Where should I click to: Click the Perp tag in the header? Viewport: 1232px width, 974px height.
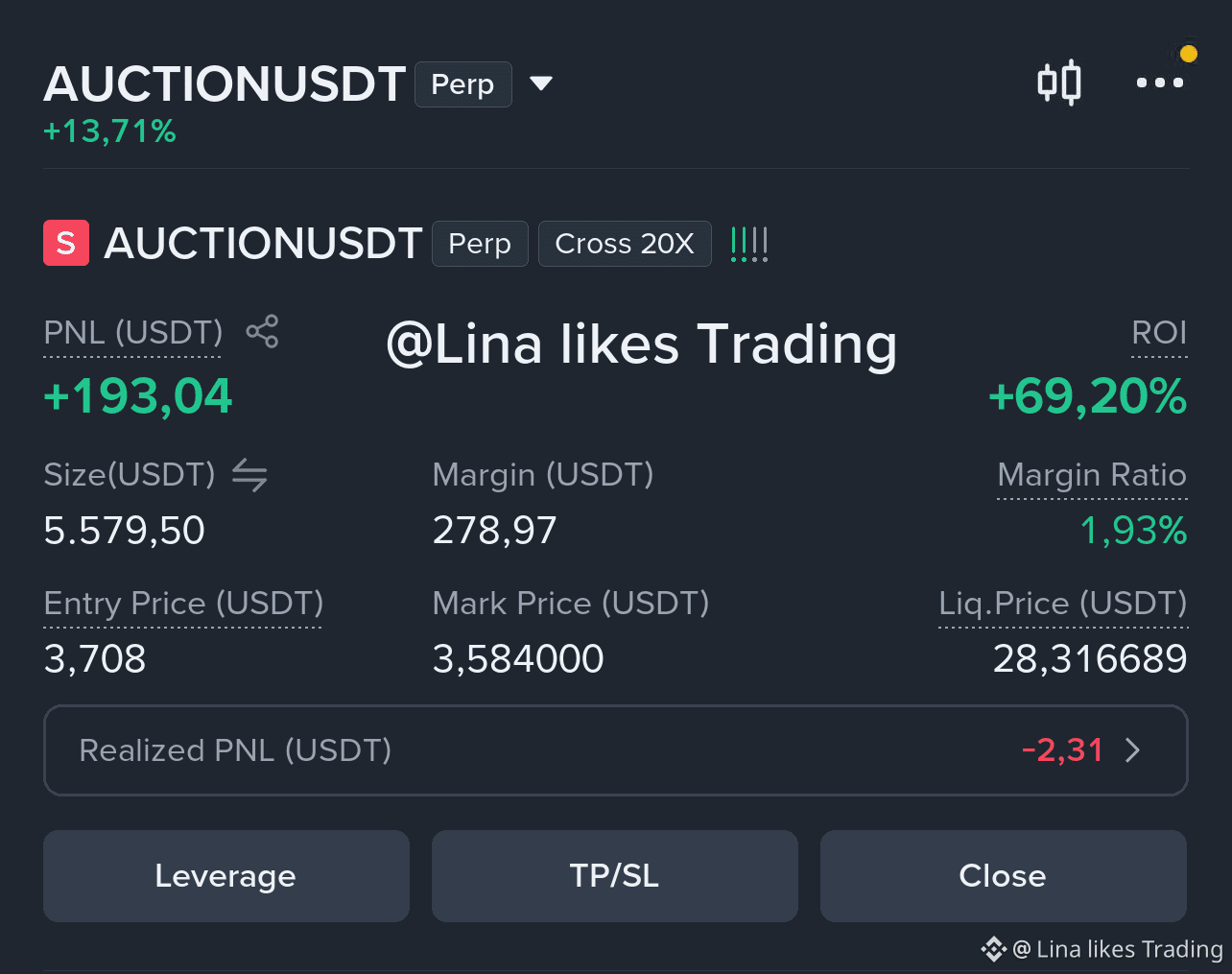(x=463, y=84)
